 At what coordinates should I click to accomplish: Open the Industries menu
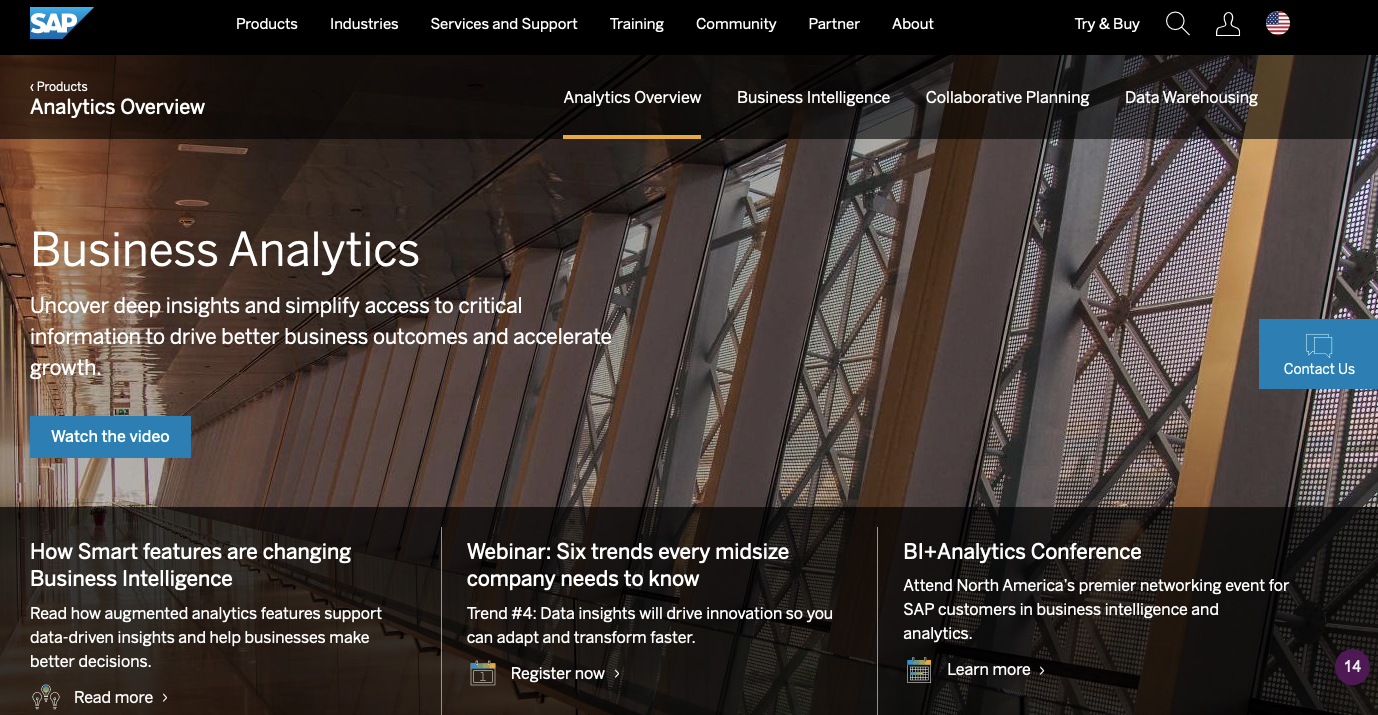[x=363, y=23]
